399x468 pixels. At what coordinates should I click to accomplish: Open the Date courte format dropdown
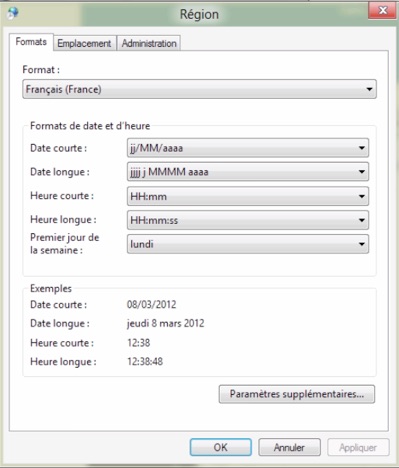pos(248,148)
